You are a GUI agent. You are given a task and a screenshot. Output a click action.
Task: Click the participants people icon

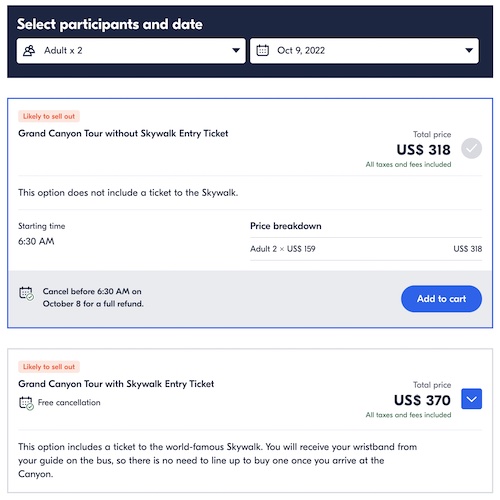tap(29, 51)
